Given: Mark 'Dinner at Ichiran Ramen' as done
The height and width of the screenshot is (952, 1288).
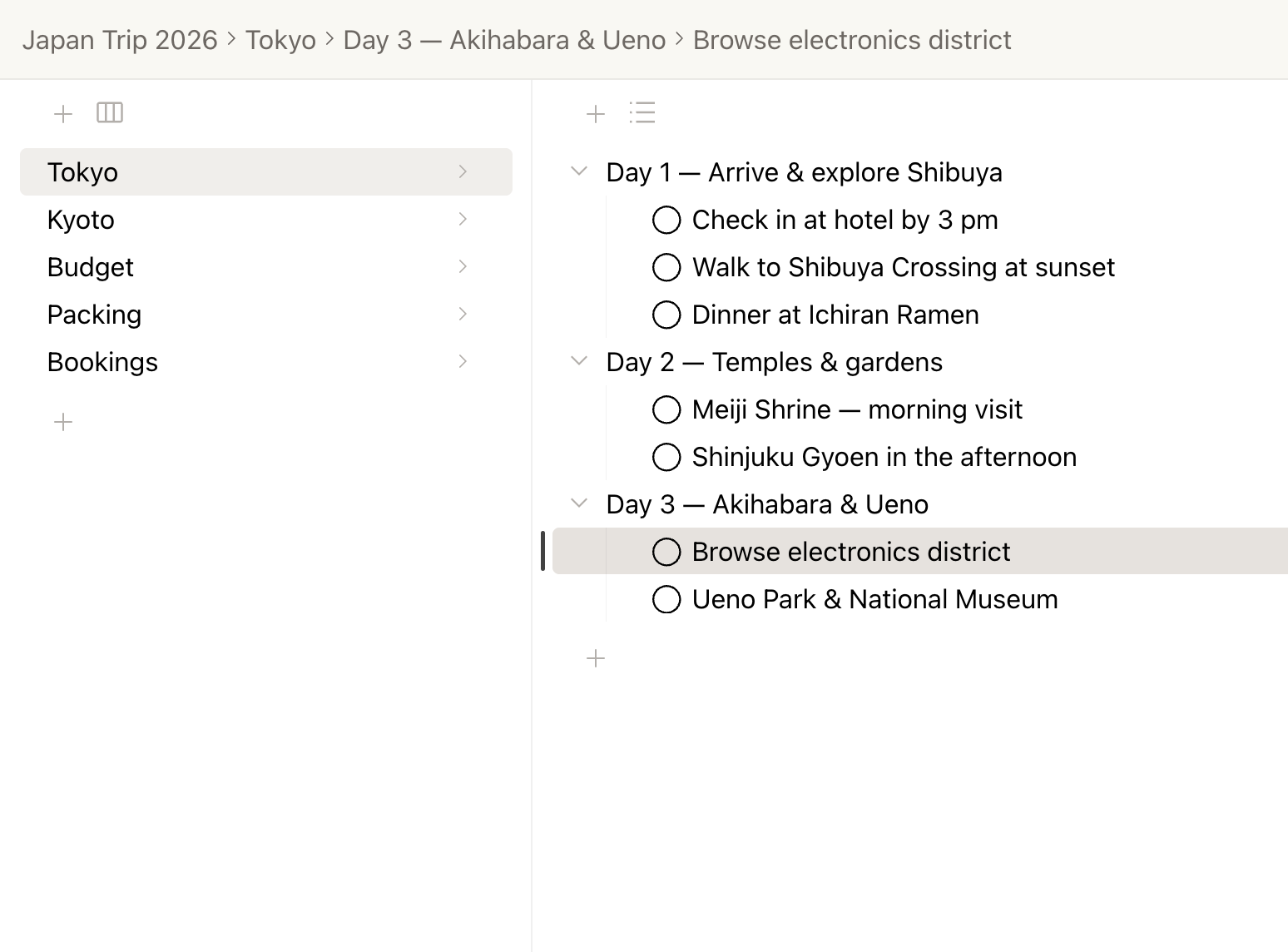Looking at the screenshot, I should tap(666, 315).
